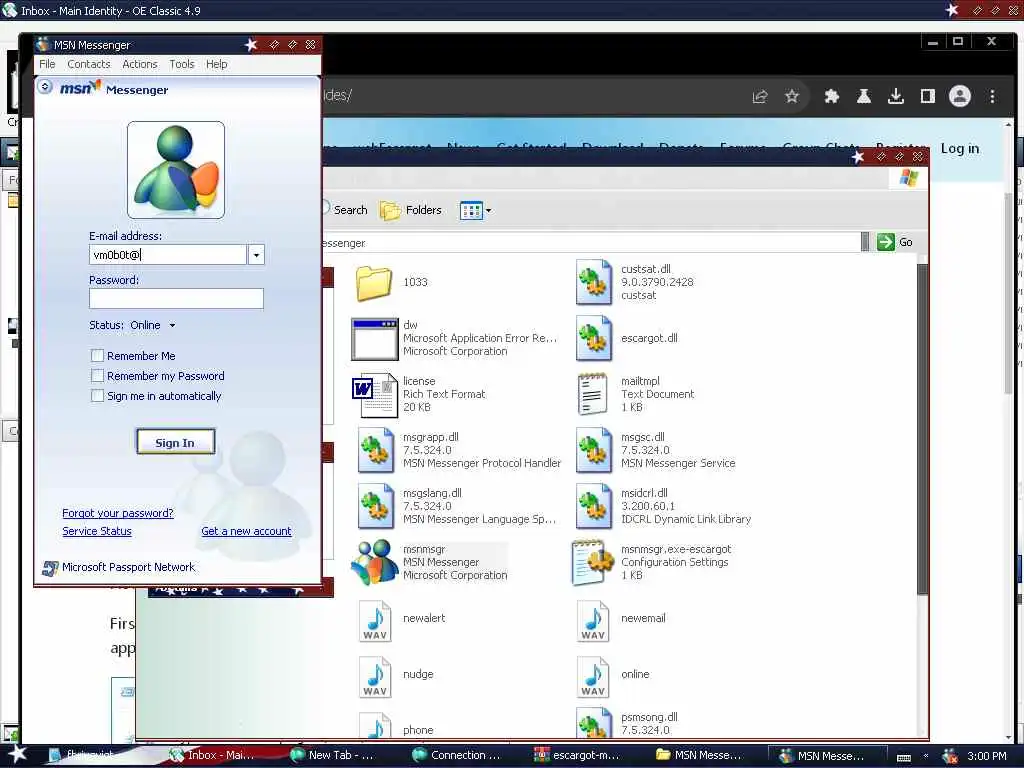The image size is (1024, 768).
Task: Click browser bookmark star icon
Action: (792, 97)
